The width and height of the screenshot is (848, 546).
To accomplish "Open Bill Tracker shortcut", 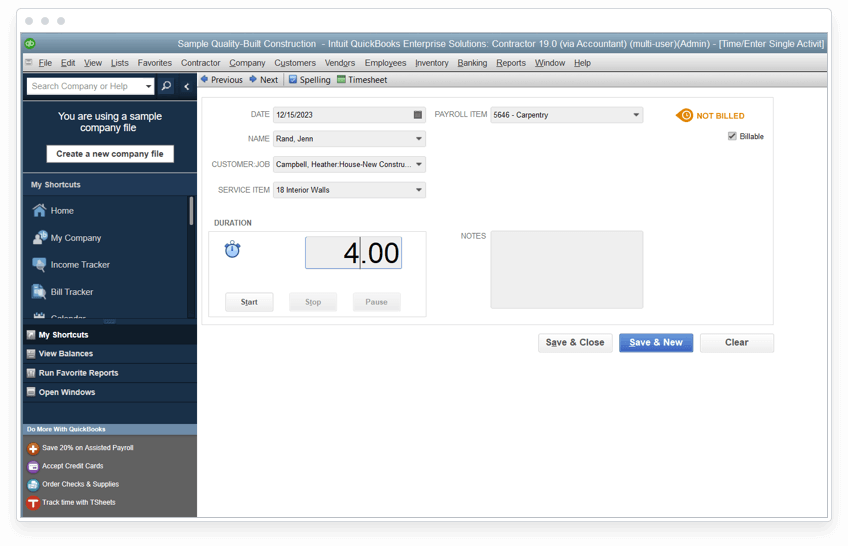I will pos(63,291).
